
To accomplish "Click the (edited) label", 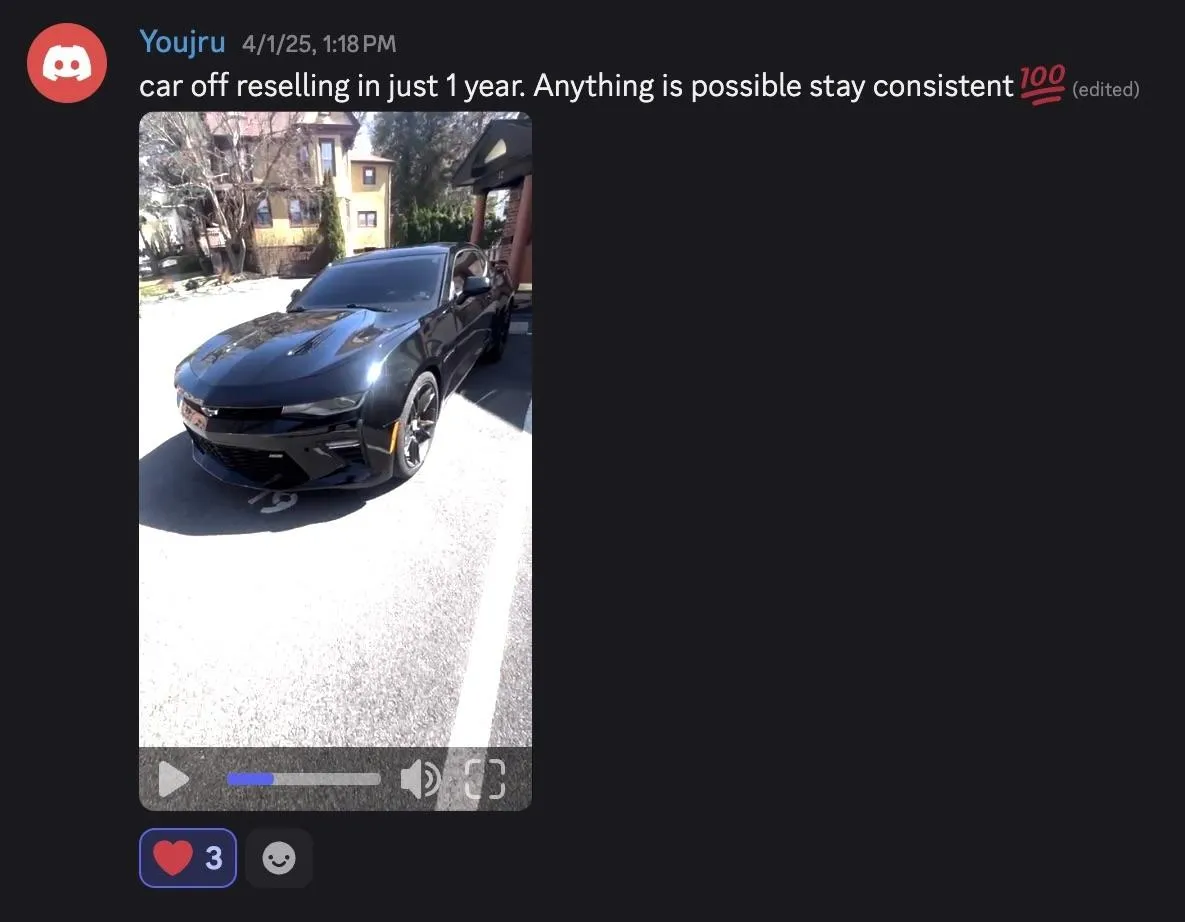I will [x=1106, y=89].
